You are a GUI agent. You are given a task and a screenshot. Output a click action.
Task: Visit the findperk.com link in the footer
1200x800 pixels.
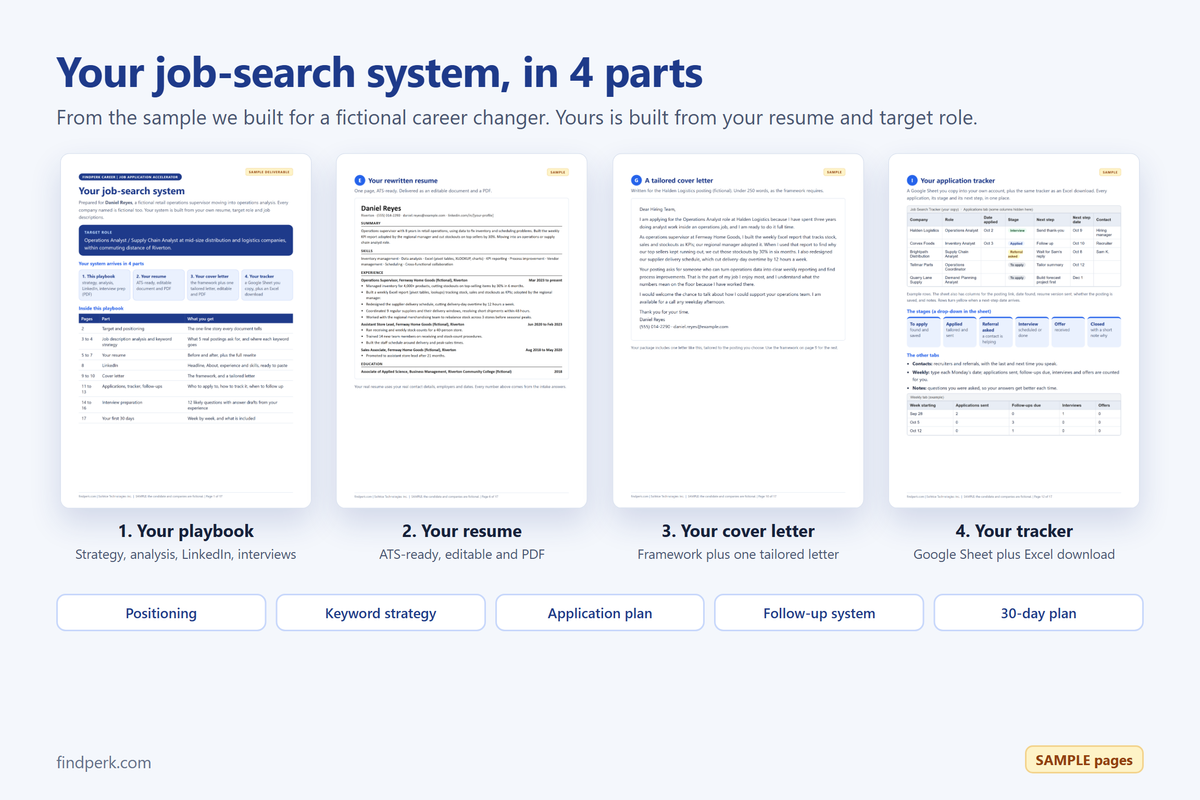104,762
